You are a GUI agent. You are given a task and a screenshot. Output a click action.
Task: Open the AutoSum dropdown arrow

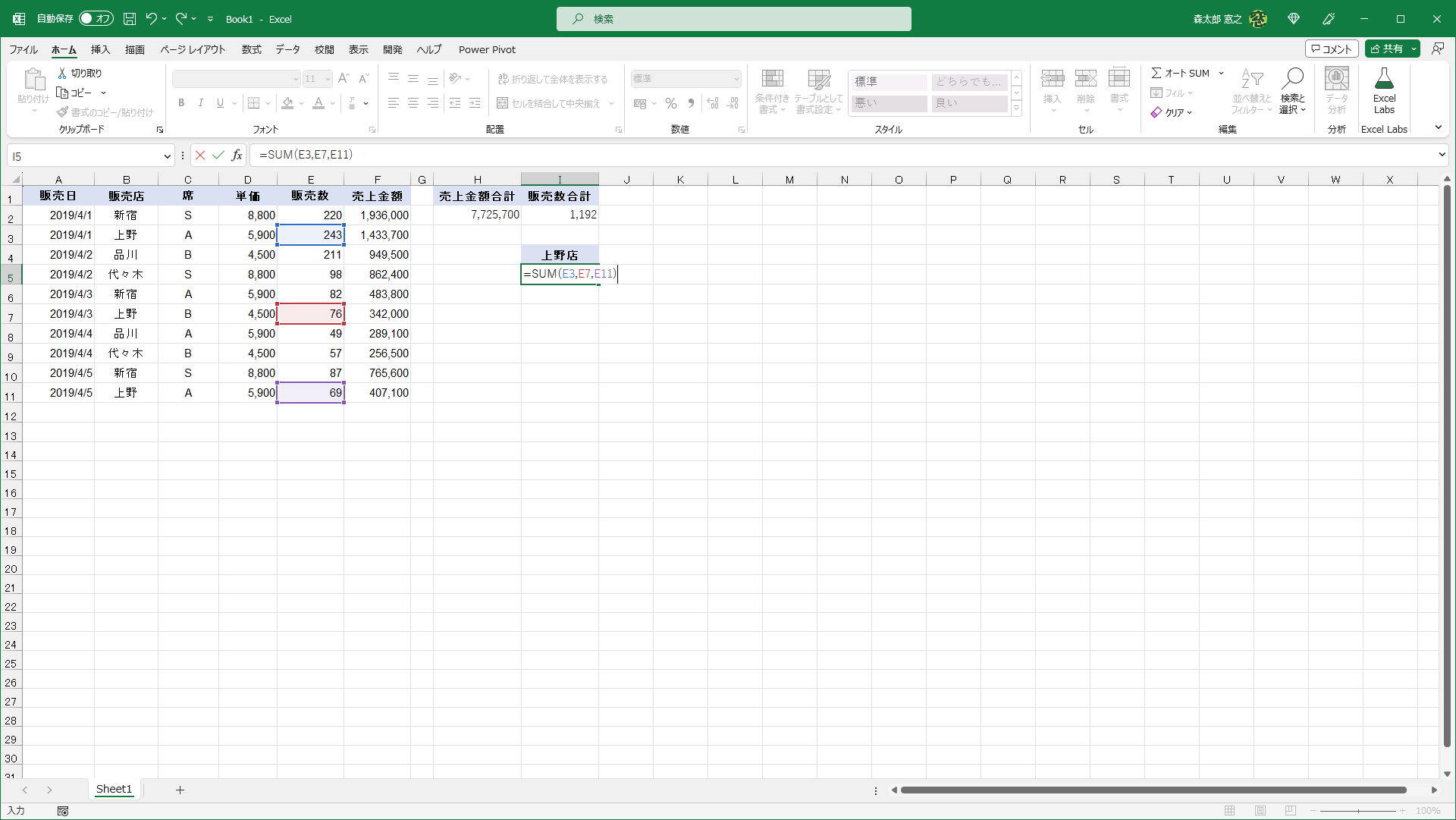(1221, 74)
